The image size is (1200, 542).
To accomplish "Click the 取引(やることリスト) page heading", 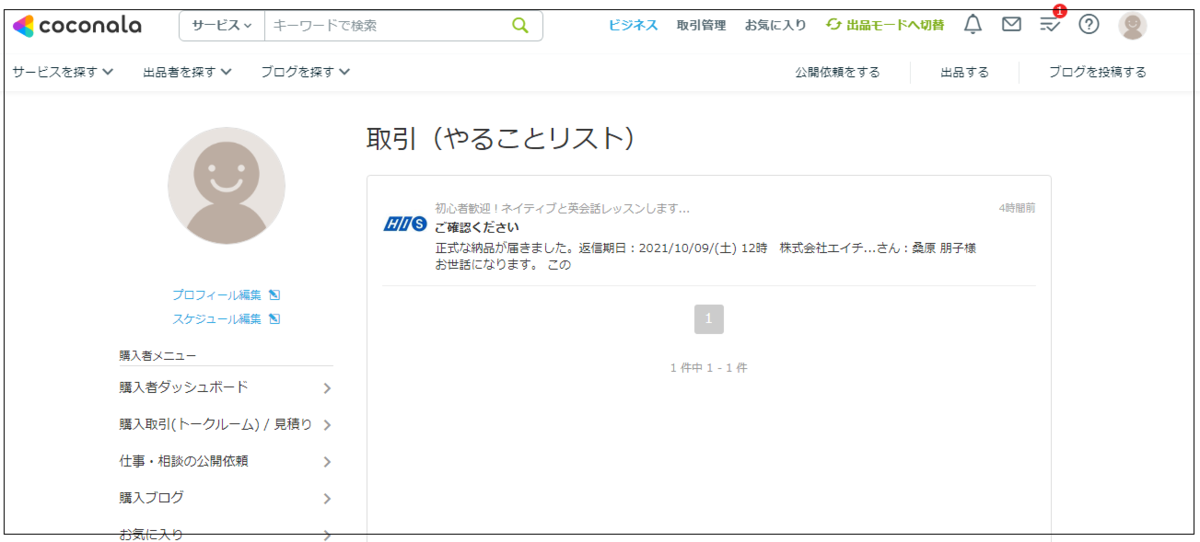I will tap(501, 139).
